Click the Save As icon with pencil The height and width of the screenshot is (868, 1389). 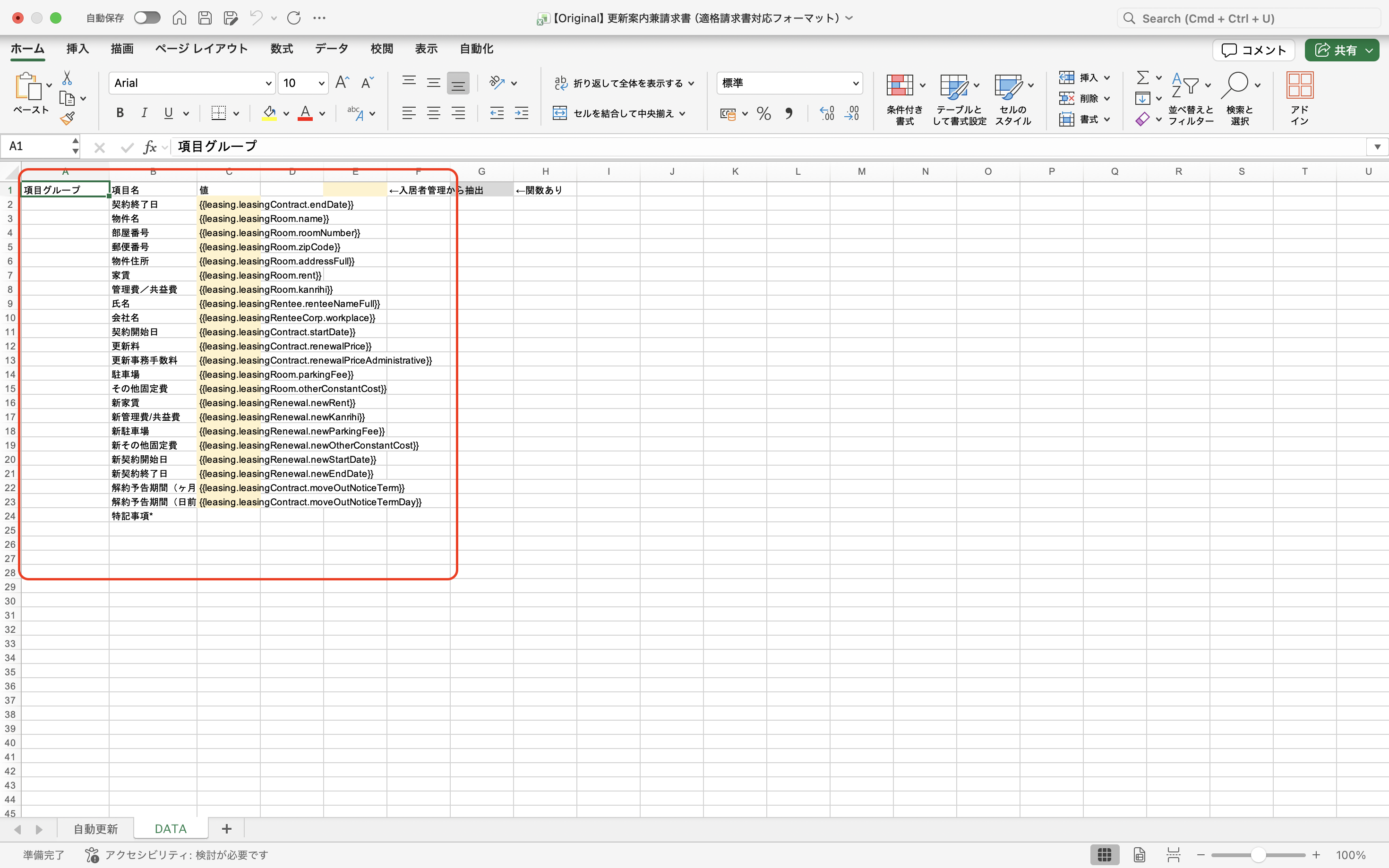(230, 18)
